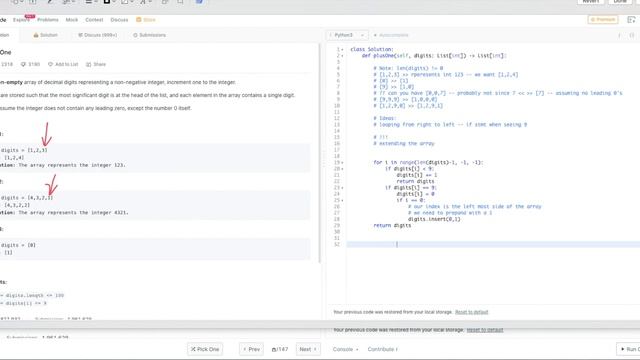
Task: Go to the Next problem
Action: [x=308, y=349]
